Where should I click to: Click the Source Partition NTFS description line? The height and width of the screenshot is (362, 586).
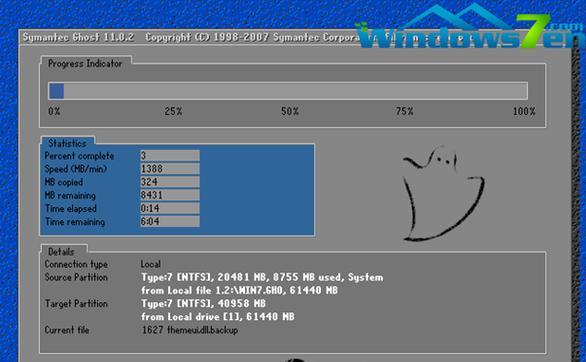262,277
